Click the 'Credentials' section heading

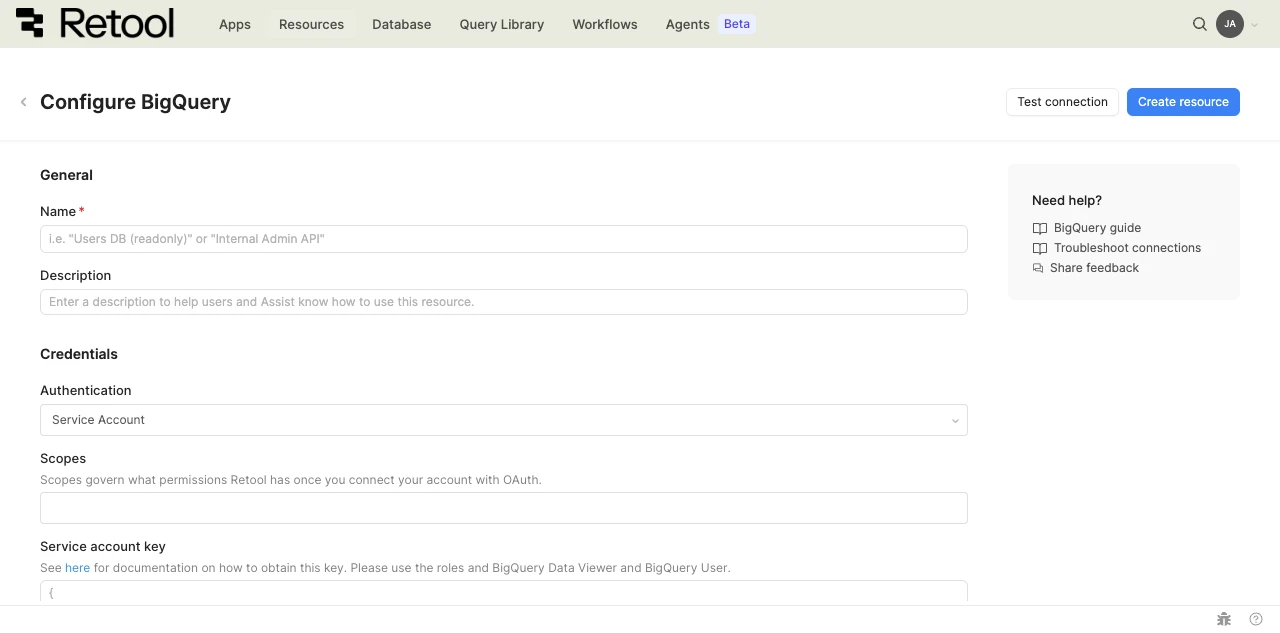[79, 354]
